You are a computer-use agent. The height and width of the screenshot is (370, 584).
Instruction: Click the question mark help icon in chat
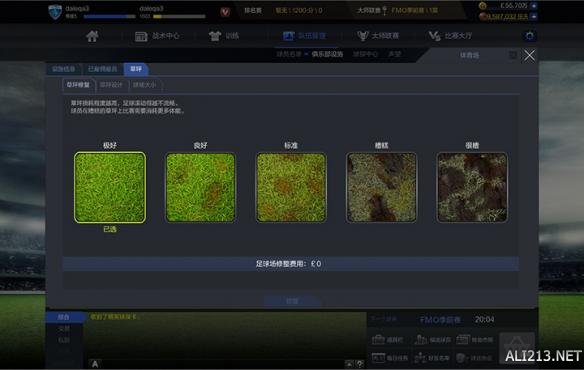(x=359, y=364)
